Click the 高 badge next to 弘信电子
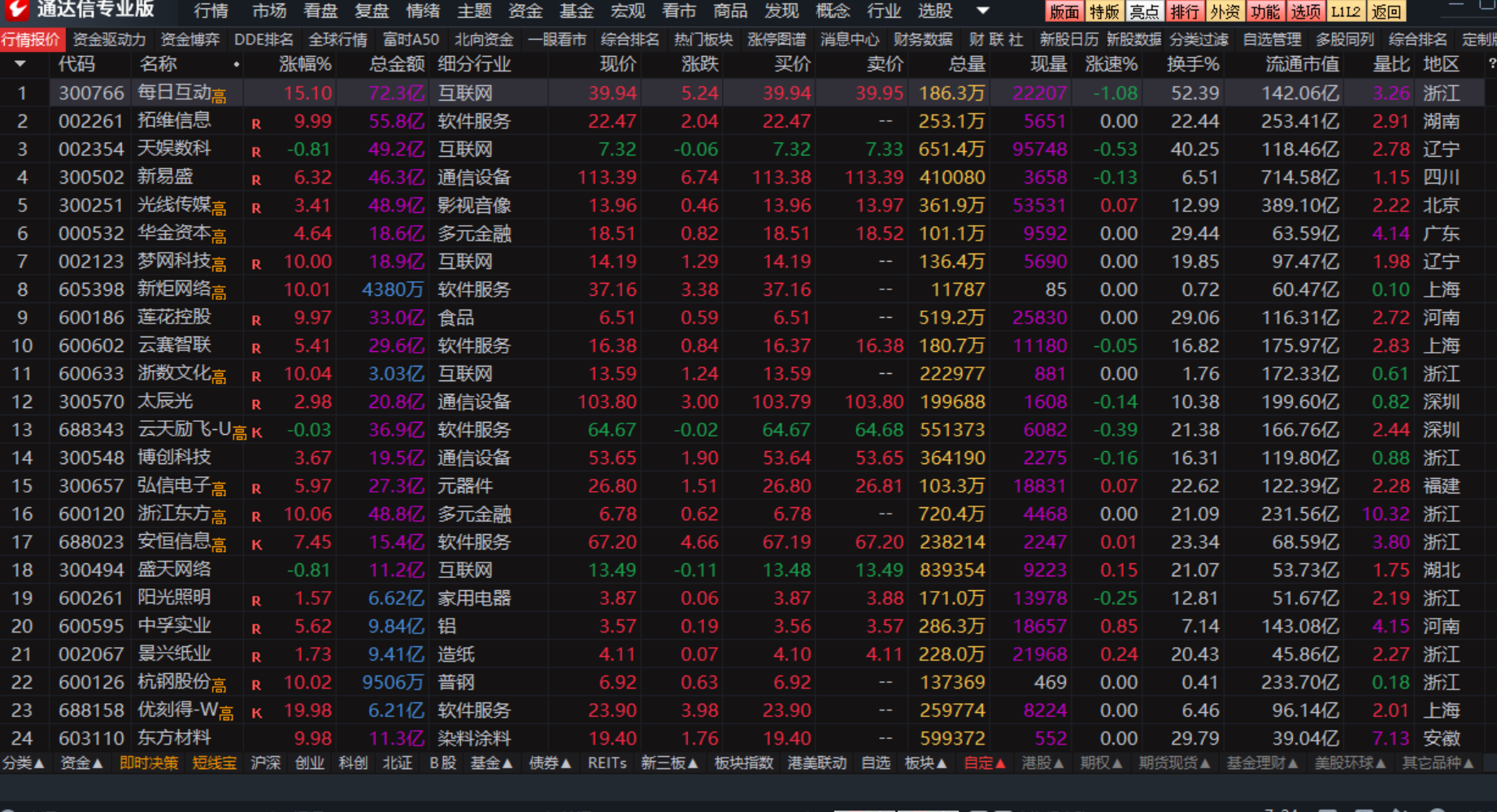This screenshot has height=812, width=1497. click(x=219, y=489)
